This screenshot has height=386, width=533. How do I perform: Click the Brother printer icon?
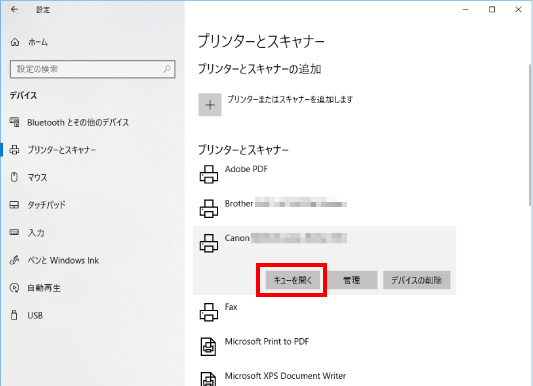coord(209,208)
